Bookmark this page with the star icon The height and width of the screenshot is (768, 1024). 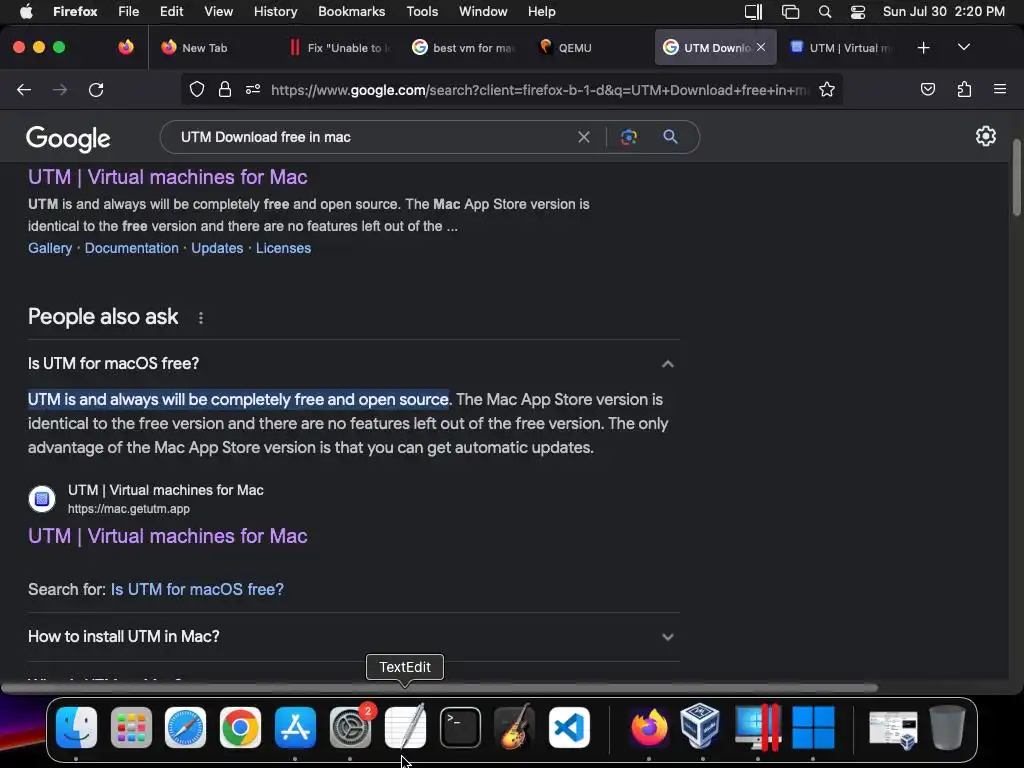(827, 89)
